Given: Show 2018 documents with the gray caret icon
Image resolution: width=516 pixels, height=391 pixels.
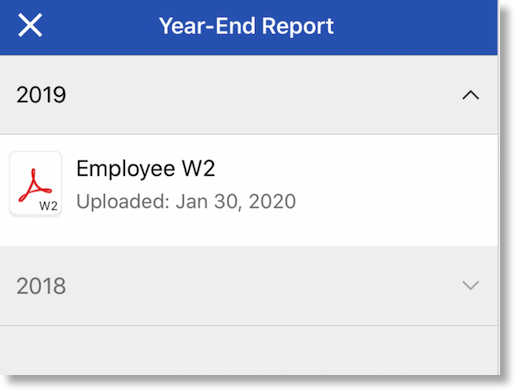Looking at the screenshot, I should 471,285.
